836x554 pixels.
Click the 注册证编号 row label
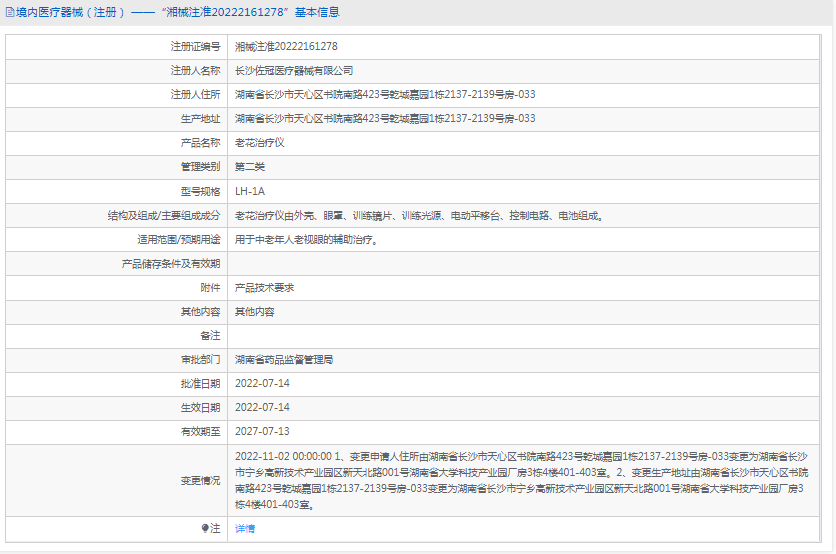tap(195, 46)
